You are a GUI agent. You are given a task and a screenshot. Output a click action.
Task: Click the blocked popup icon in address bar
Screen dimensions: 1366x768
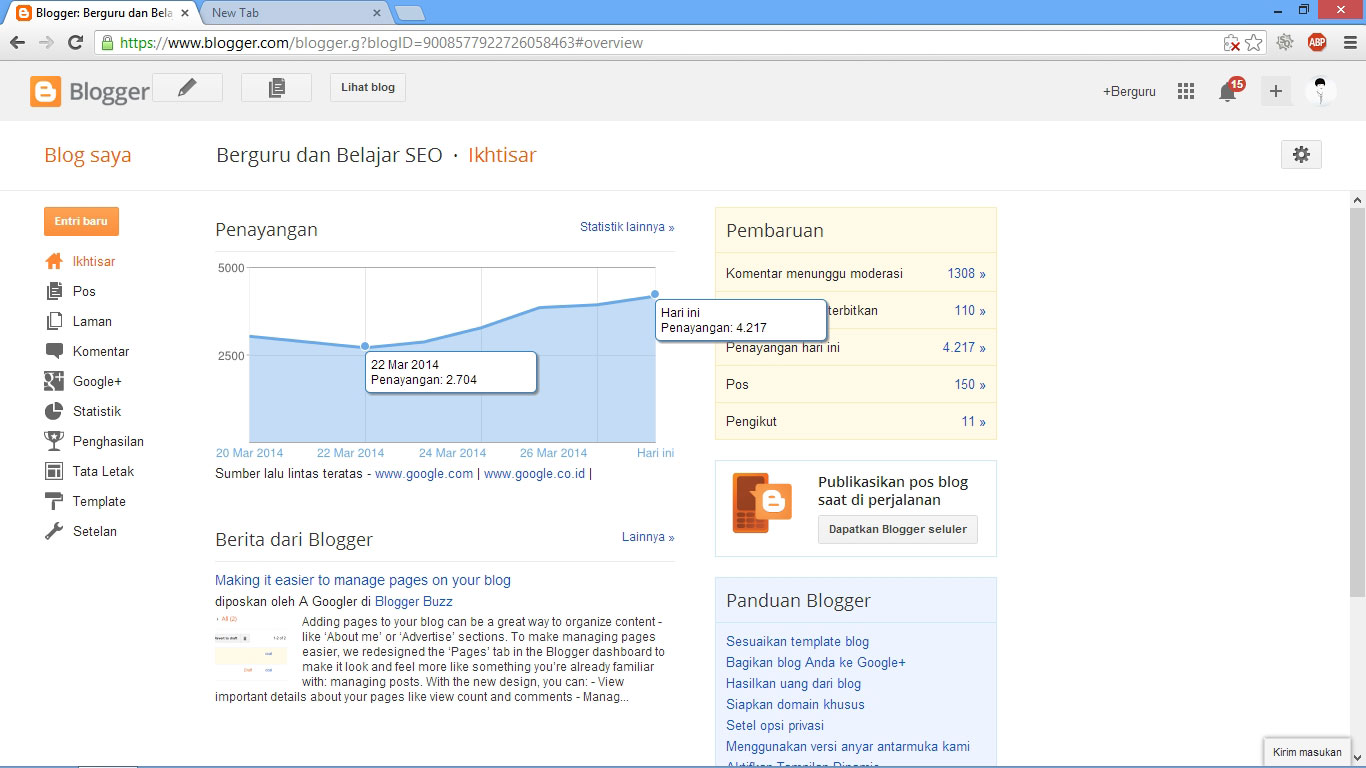click(x=1232, y=43)
